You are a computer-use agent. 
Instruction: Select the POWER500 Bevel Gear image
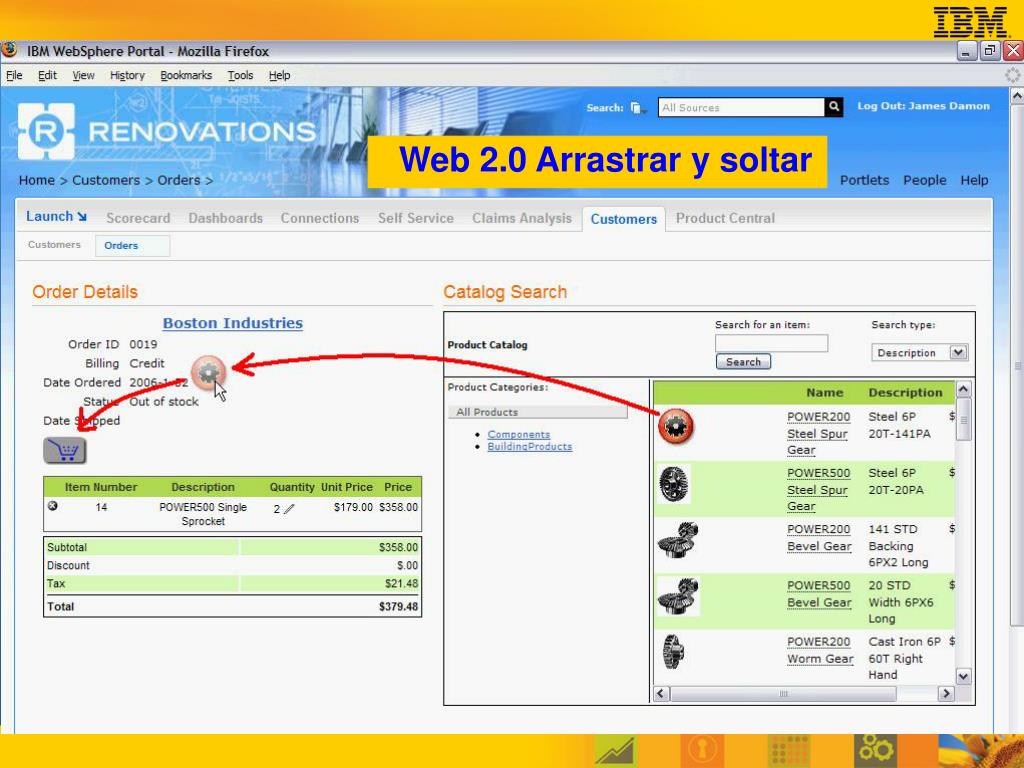tap(679, 596)
